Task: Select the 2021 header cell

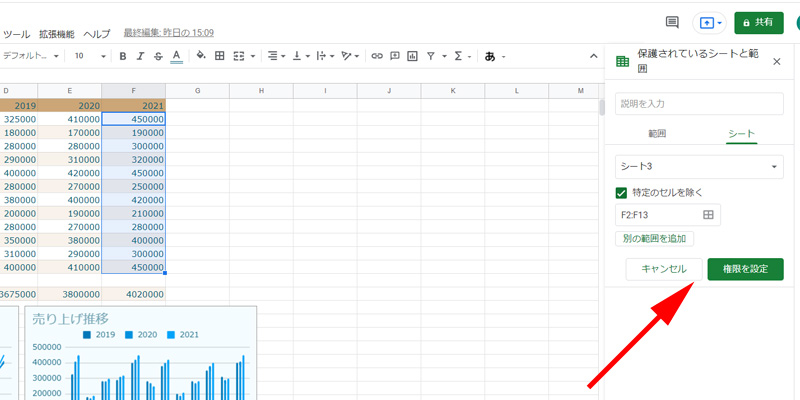Action: [134, 106]
